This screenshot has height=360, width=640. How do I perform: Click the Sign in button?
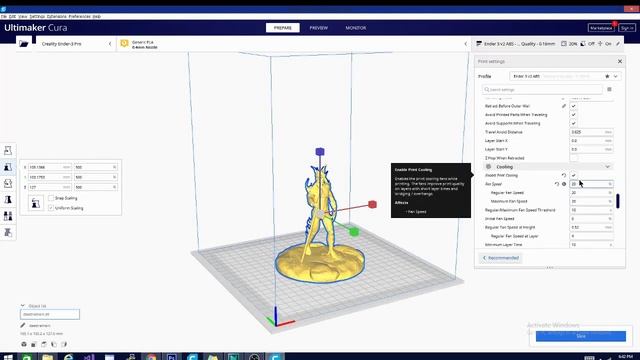(627, 28)
